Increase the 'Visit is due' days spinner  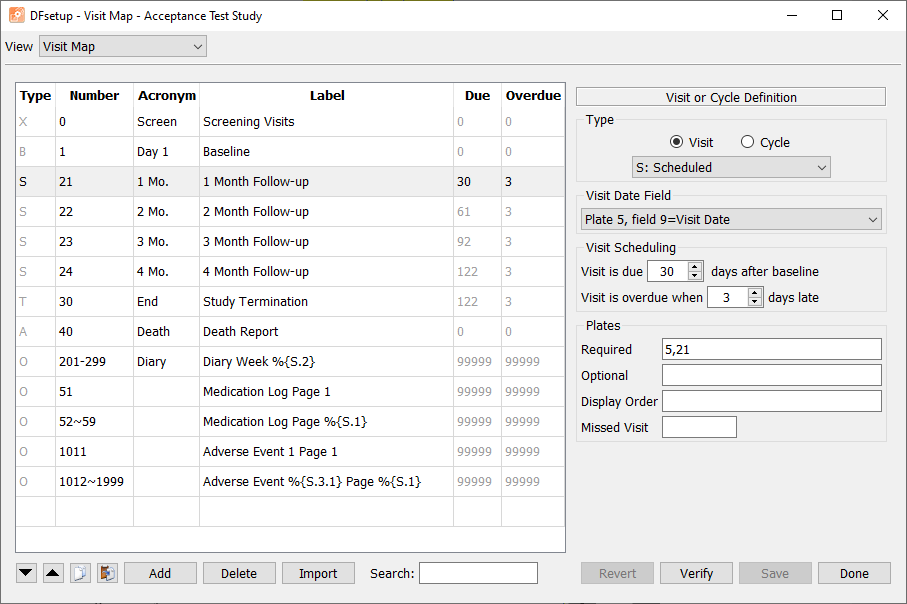(695, 267)
